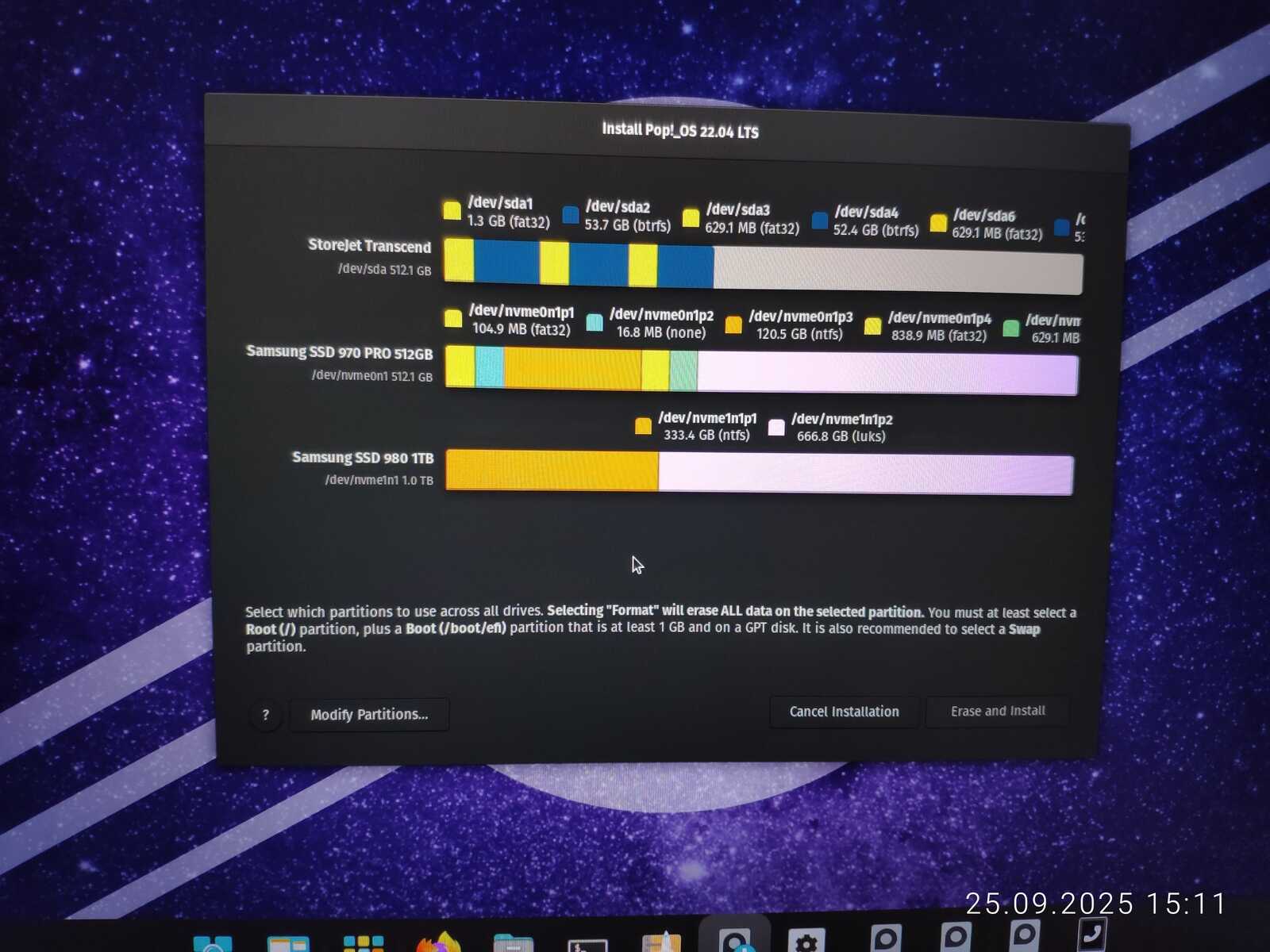The height and width of the screenshot is (952, 1270).
Task: Select orange NTFS segment in Samsung 980 bar
Action: pyautogui.click(x=552, y=470)
